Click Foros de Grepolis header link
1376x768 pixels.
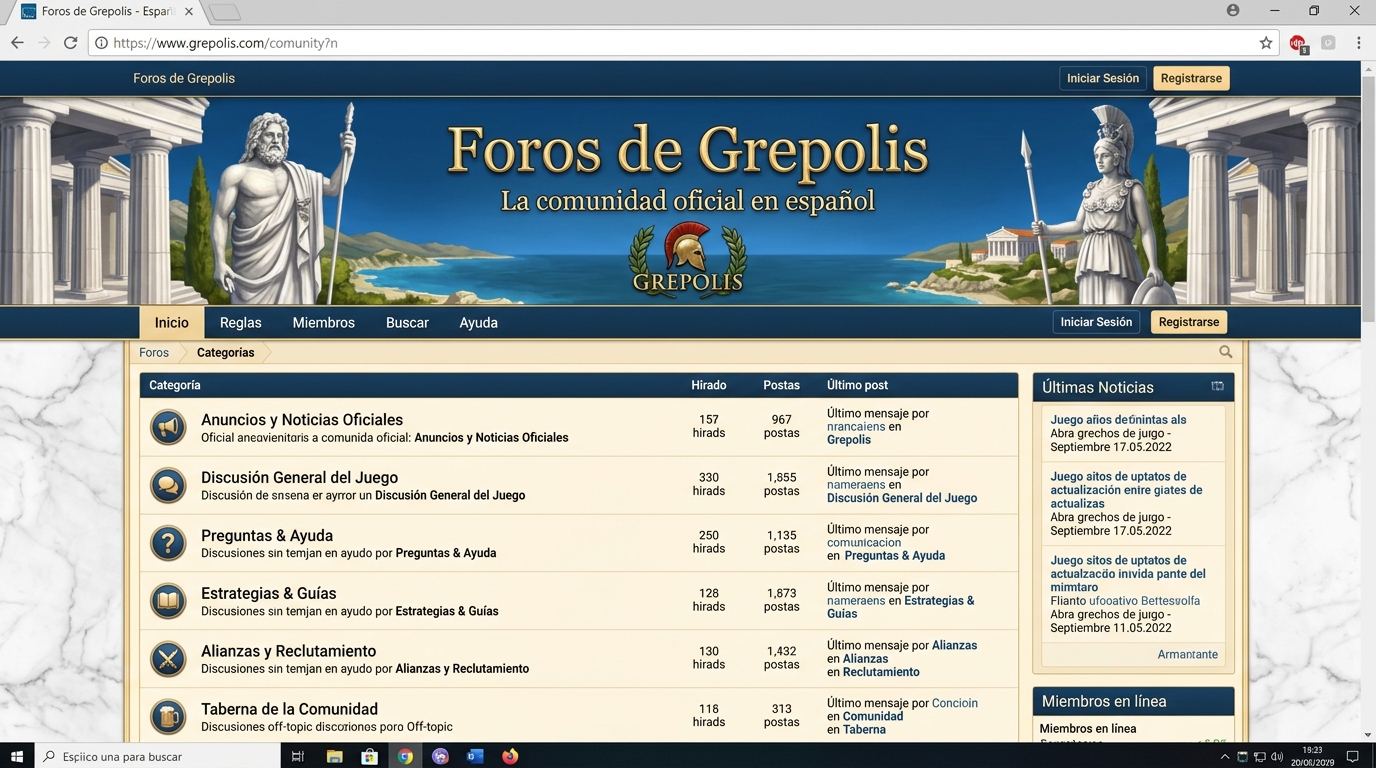pyautogui.click(x=184, y=78)
